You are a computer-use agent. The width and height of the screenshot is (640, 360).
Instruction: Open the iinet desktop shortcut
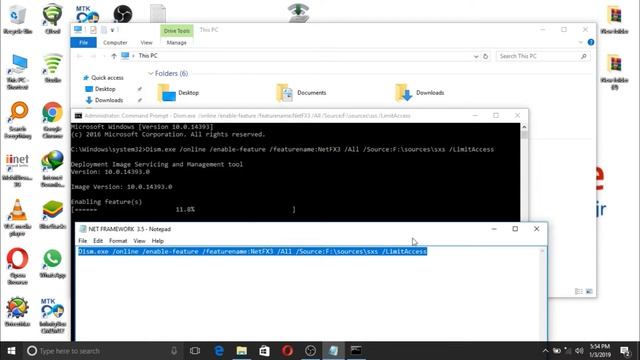pos(18,170)
